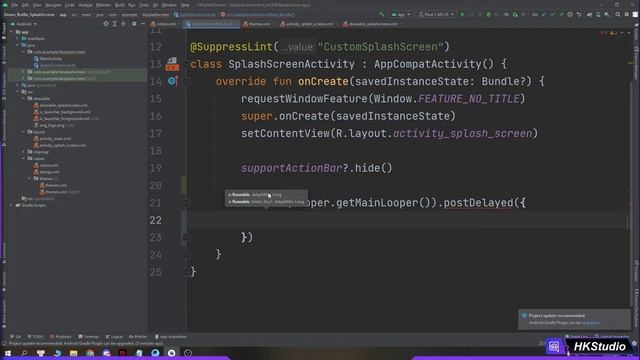Open Project panel gear options
The image size is (640, 360).
click(134, 24)
